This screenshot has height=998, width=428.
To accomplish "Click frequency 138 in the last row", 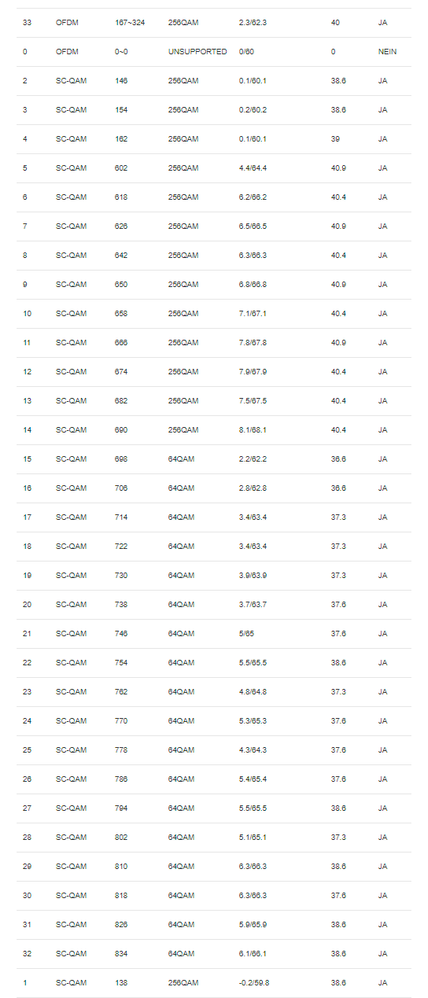I will [121, 983].
